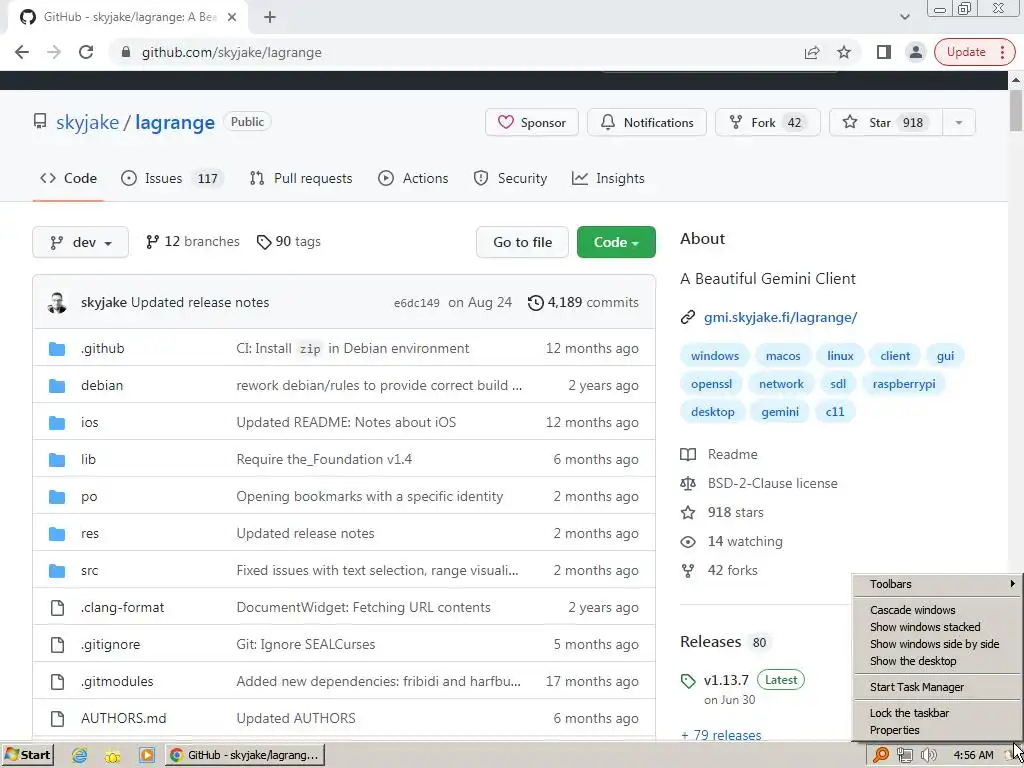This screenshot has height=768, width=1024.
Task: Open the Readme link in About
Action: (x=719, y=455)
